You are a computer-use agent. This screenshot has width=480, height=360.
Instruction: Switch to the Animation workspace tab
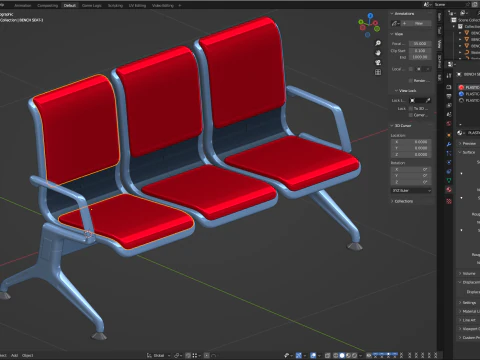[22, 5]
